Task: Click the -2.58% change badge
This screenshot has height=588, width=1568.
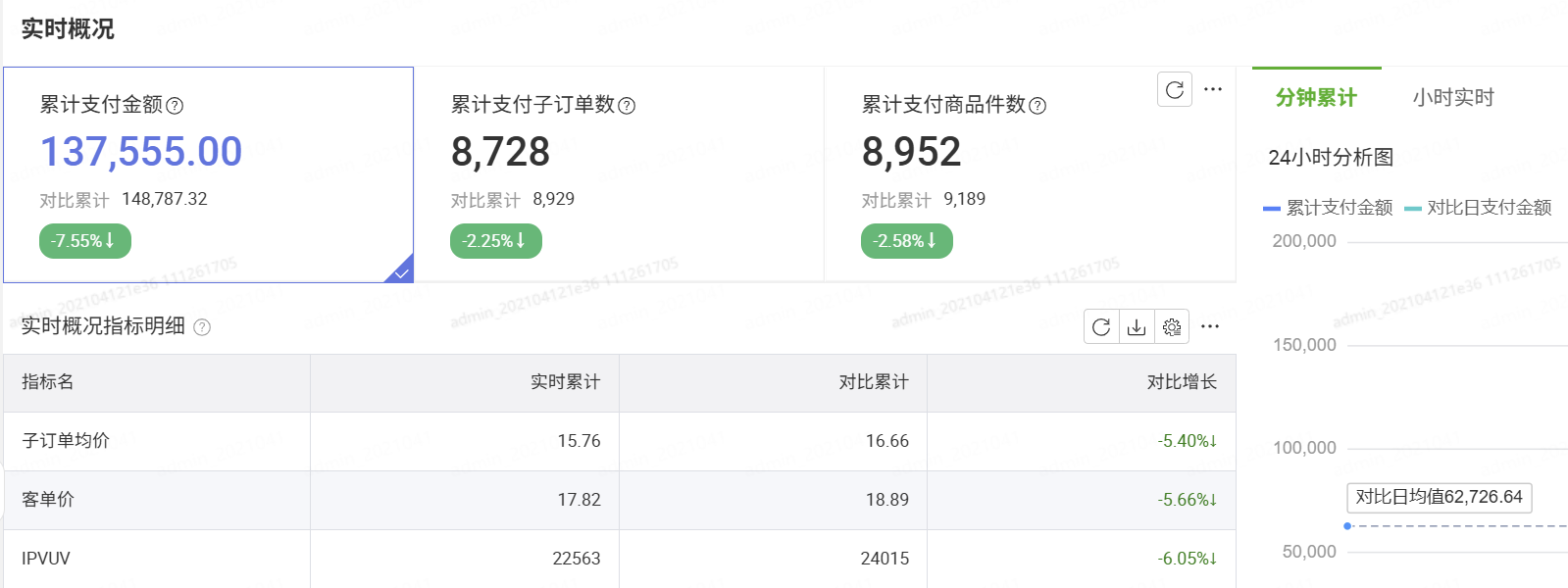Action: (x=907, y=241)
